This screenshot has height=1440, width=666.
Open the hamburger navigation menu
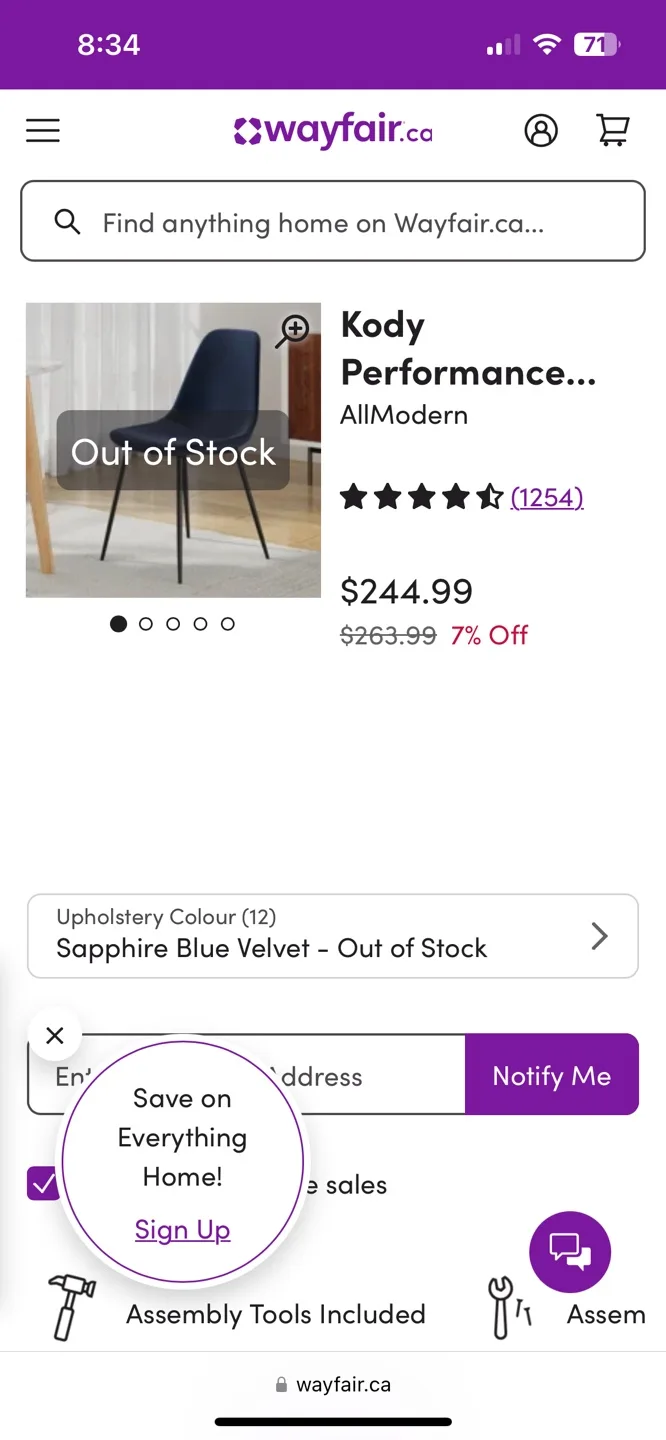pos(42,130)
